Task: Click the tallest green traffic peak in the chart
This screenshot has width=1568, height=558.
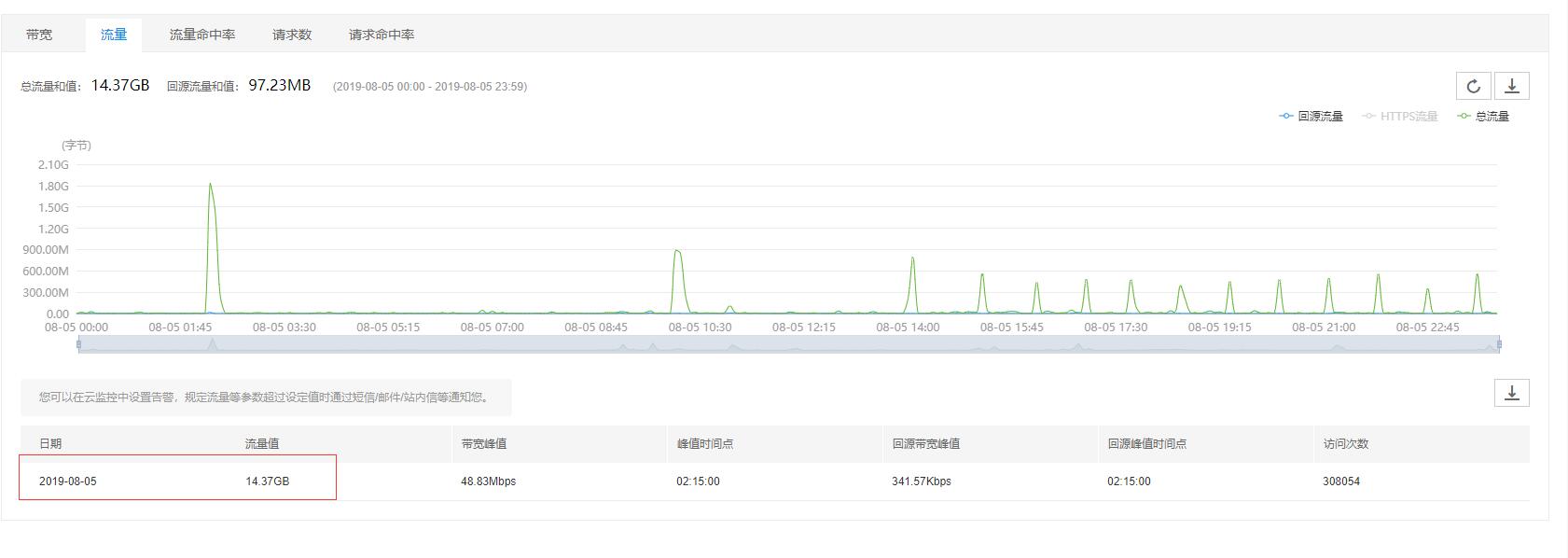Action: tap(210, 185)
